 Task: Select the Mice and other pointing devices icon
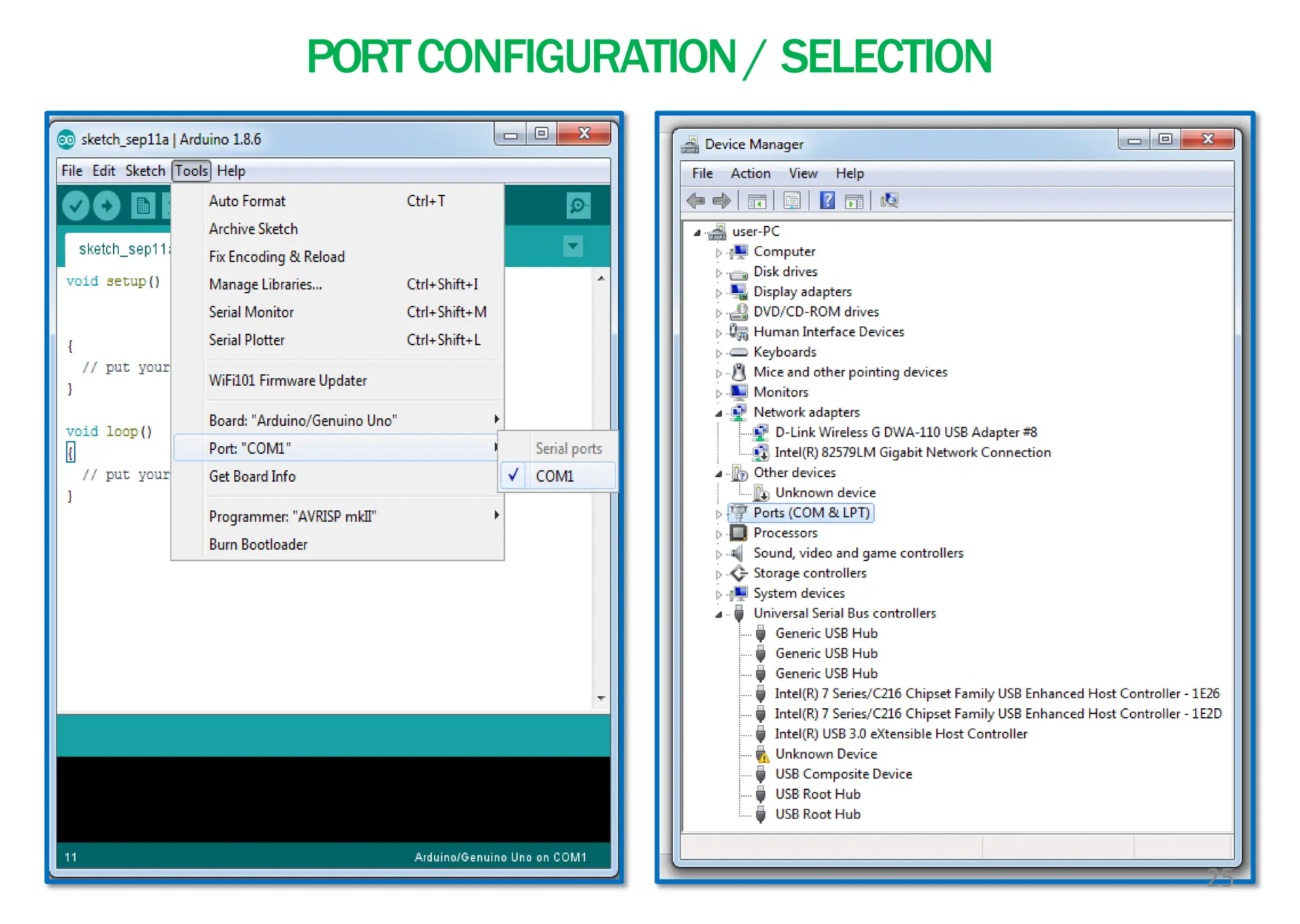738,372
